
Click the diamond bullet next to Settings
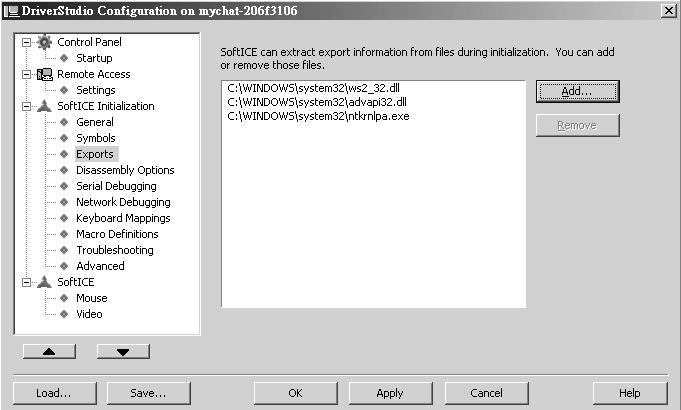(64, 90)
